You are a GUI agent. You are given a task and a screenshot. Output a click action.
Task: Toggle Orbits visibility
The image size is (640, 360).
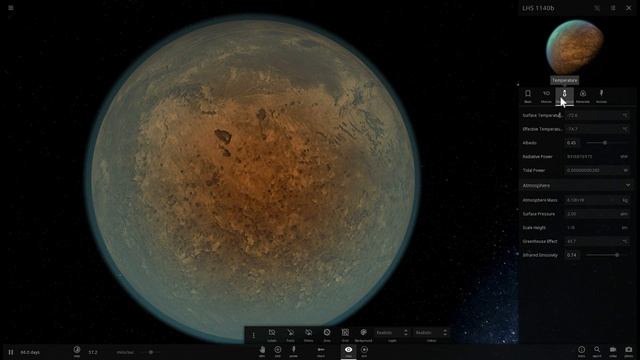309,335
